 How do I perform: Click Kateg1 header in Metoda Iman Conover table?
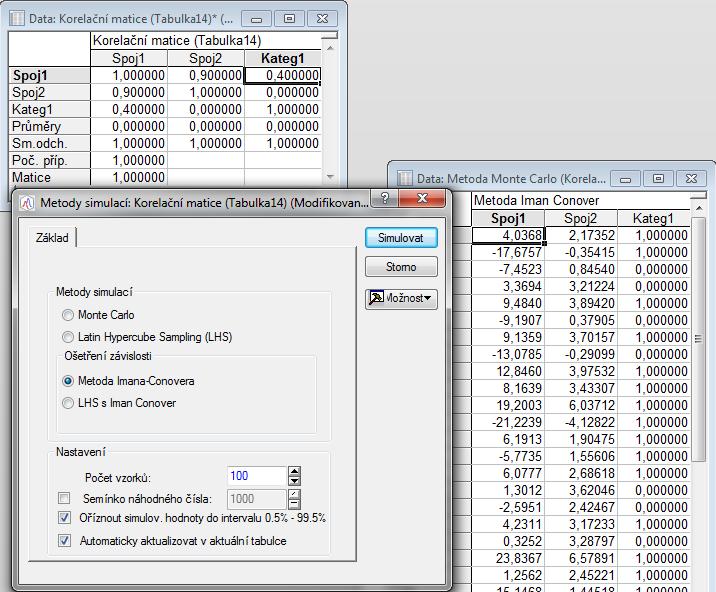(653, 218)
